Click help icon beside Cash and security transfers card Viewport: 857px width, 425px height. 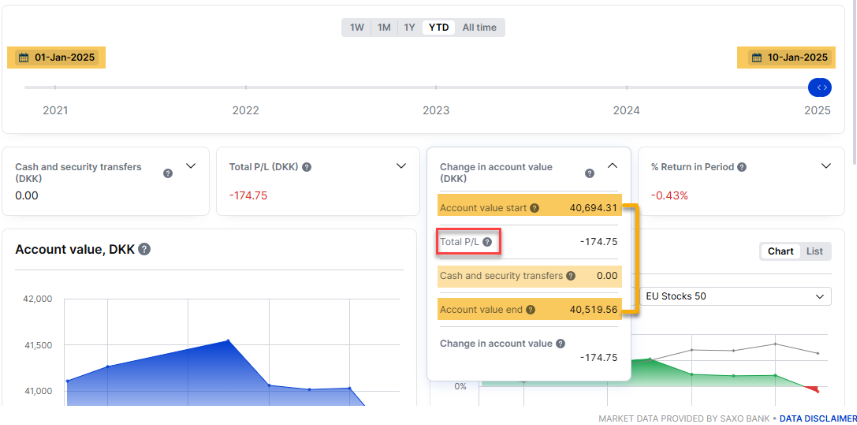tap(168, 173)
